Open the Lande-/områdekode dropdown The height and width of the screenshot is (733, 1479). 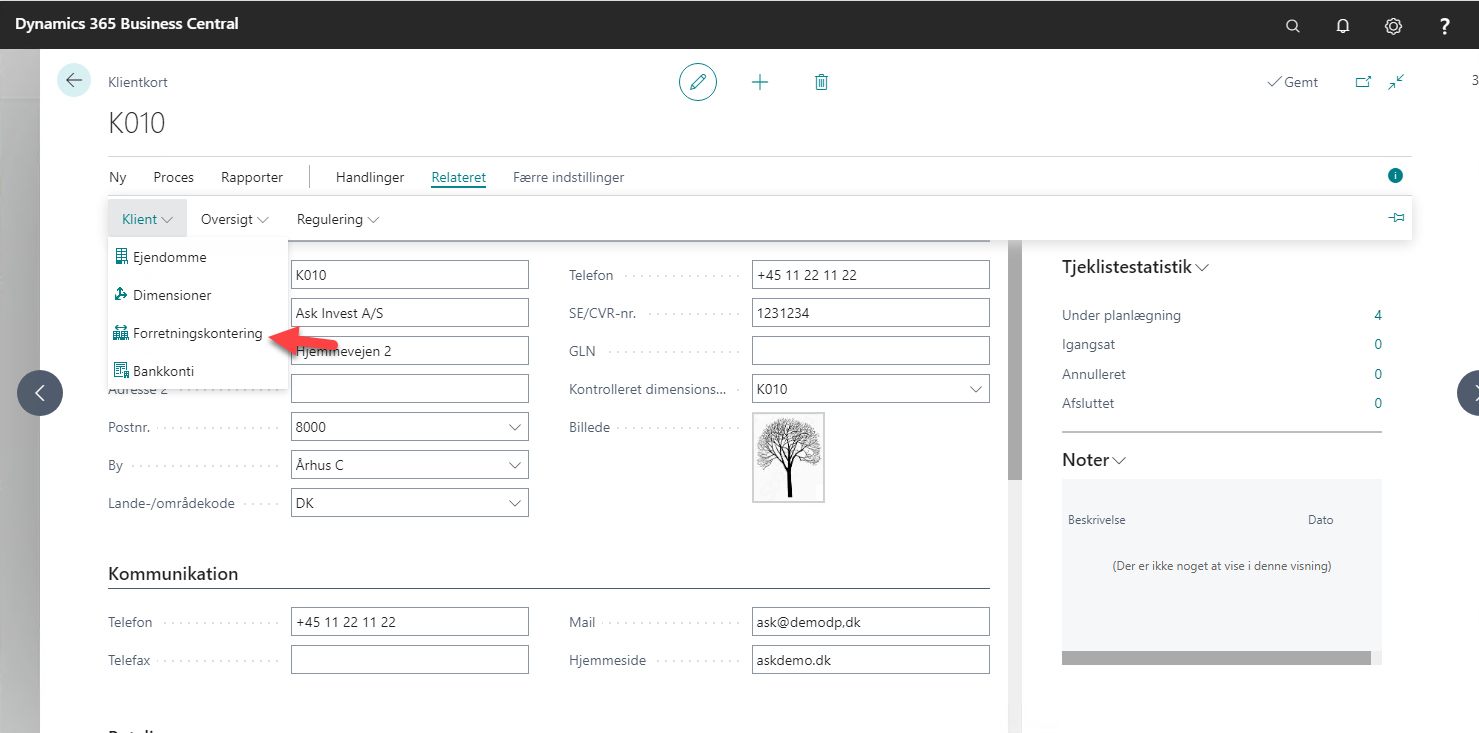pos(516,503)
